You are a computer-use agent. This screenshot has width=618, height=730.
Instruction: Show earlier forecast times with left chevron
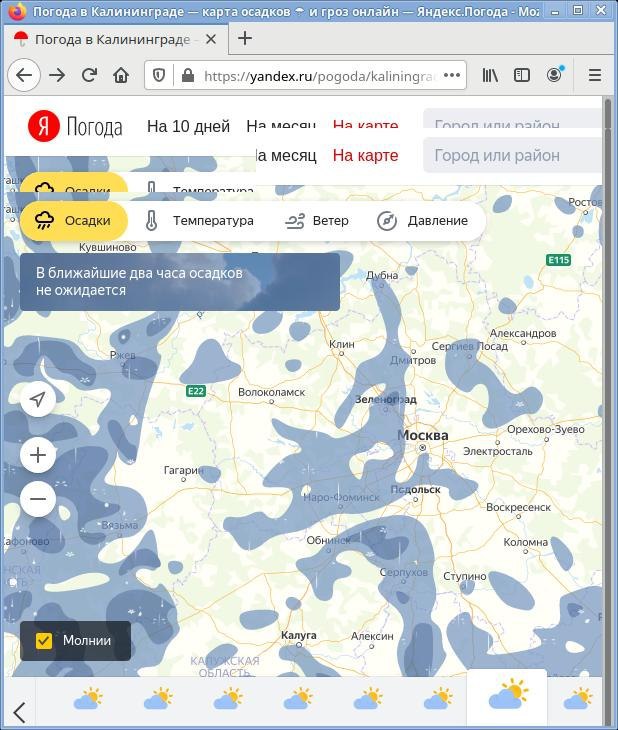19,712
